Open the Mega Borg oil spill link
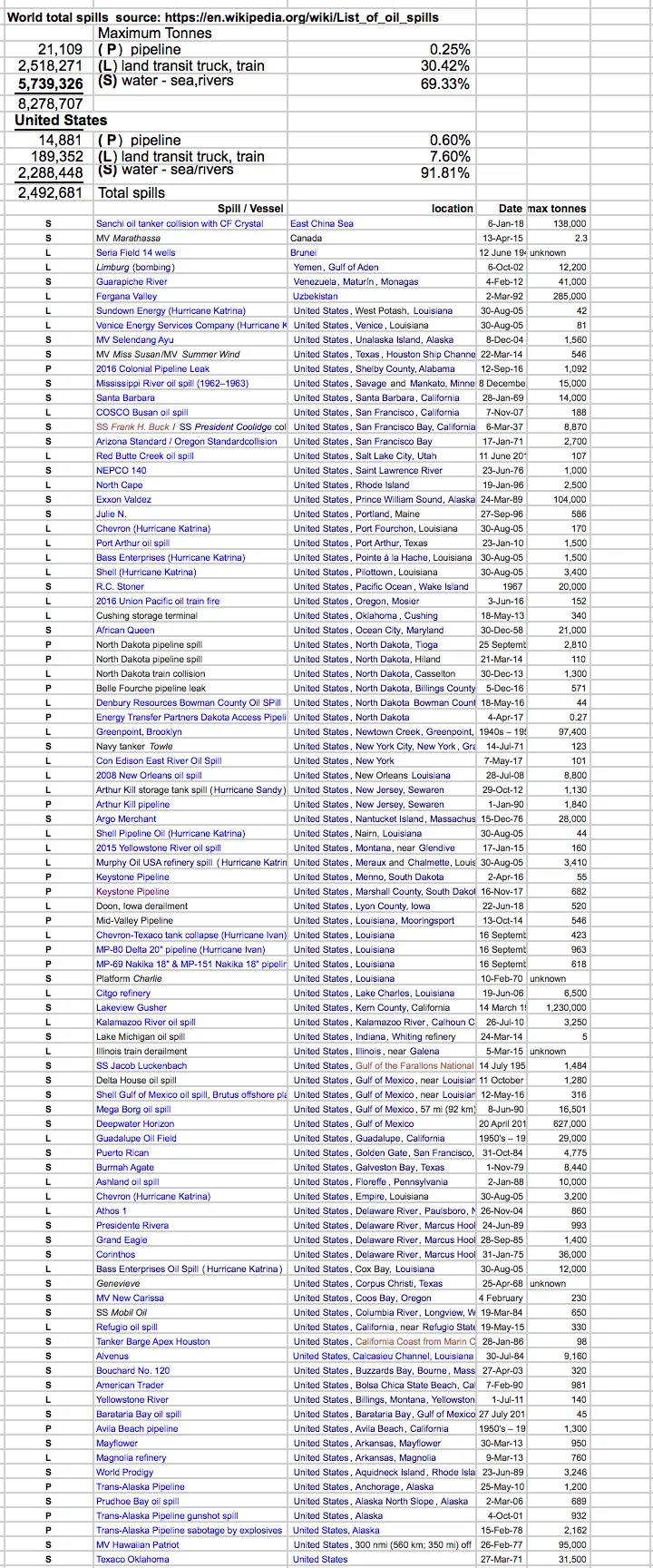 (x=133, y=1109)
